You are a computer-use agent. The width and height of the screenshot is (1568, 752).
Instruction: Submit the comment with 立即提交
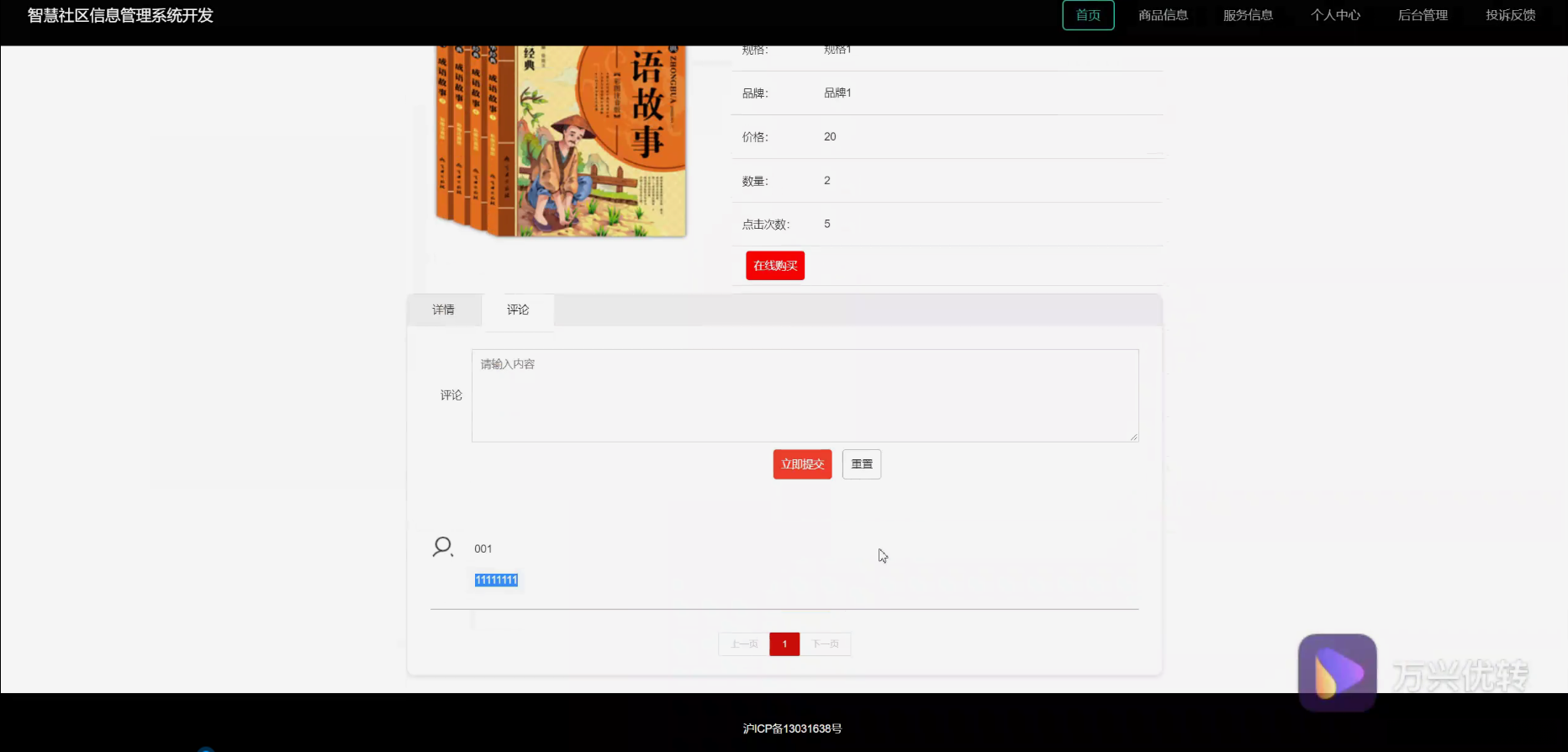point(802,464)
